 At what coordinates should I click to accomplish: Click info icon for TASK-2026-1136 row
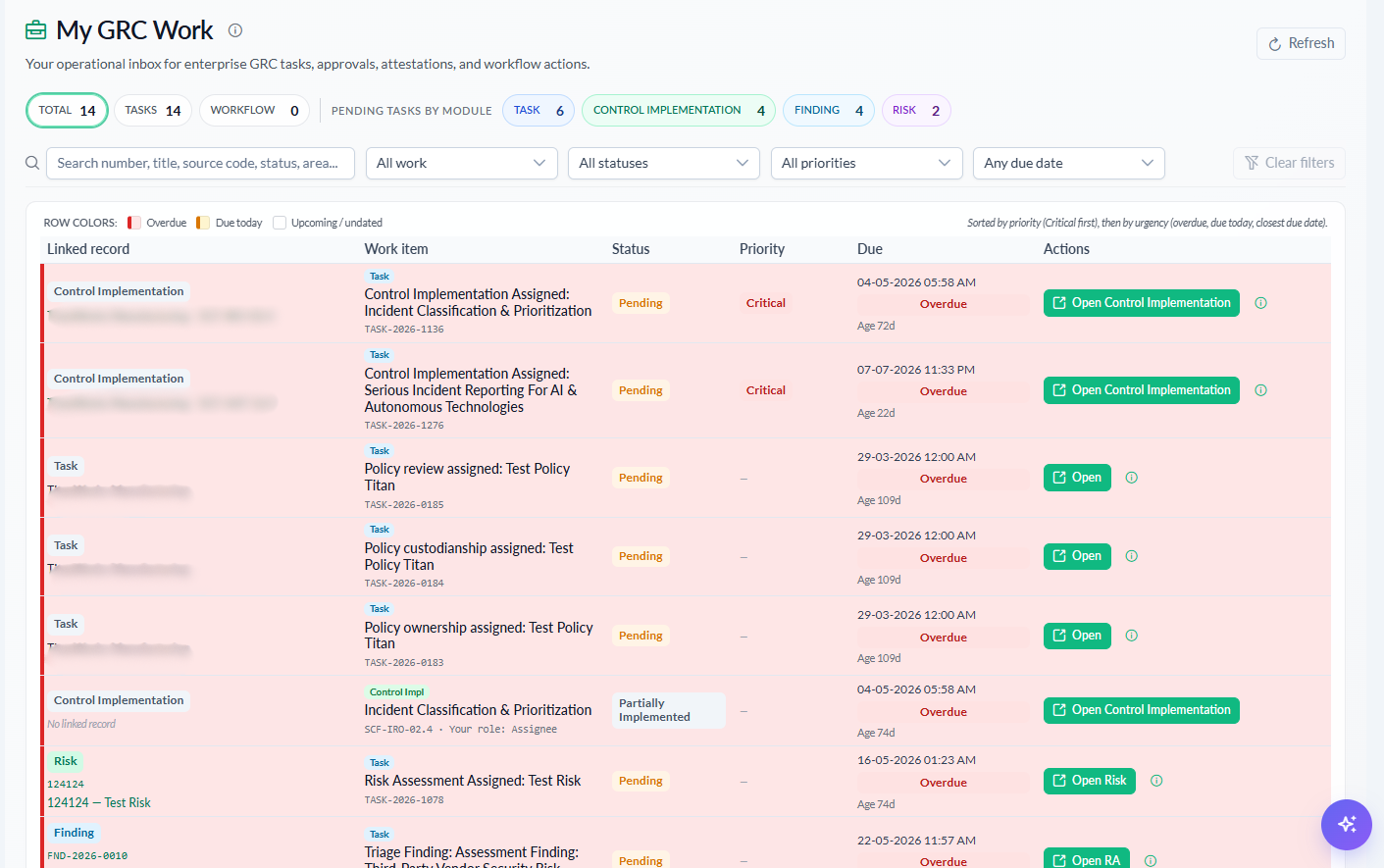click(1261, 303)
